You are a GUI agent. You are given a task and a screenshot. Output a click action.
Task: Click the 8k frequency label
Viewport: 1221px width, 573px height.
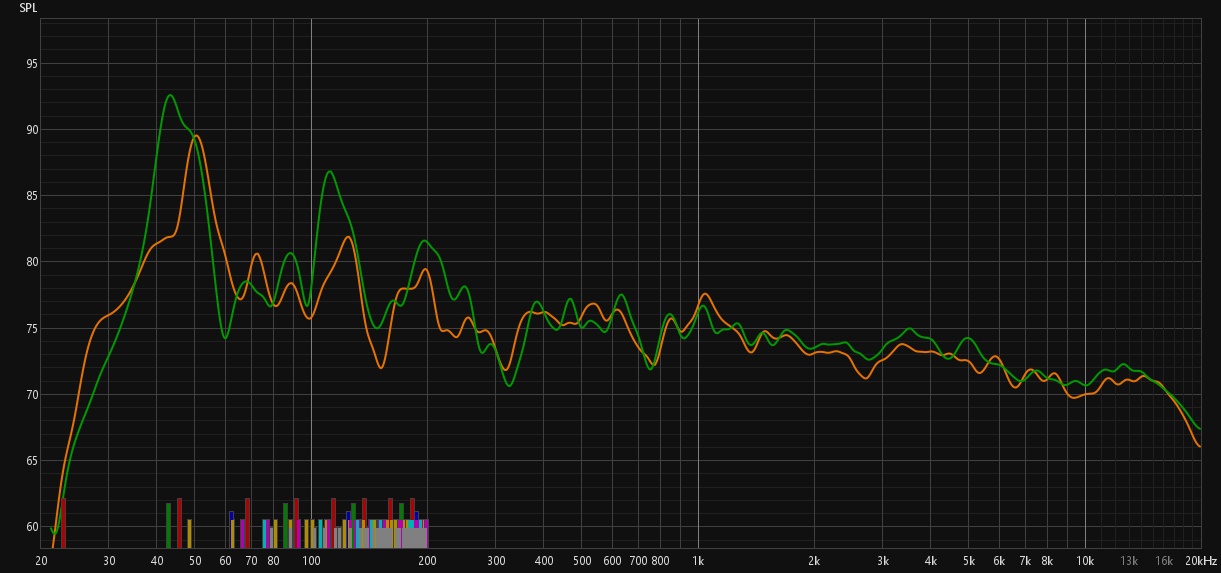[1047, 561]
